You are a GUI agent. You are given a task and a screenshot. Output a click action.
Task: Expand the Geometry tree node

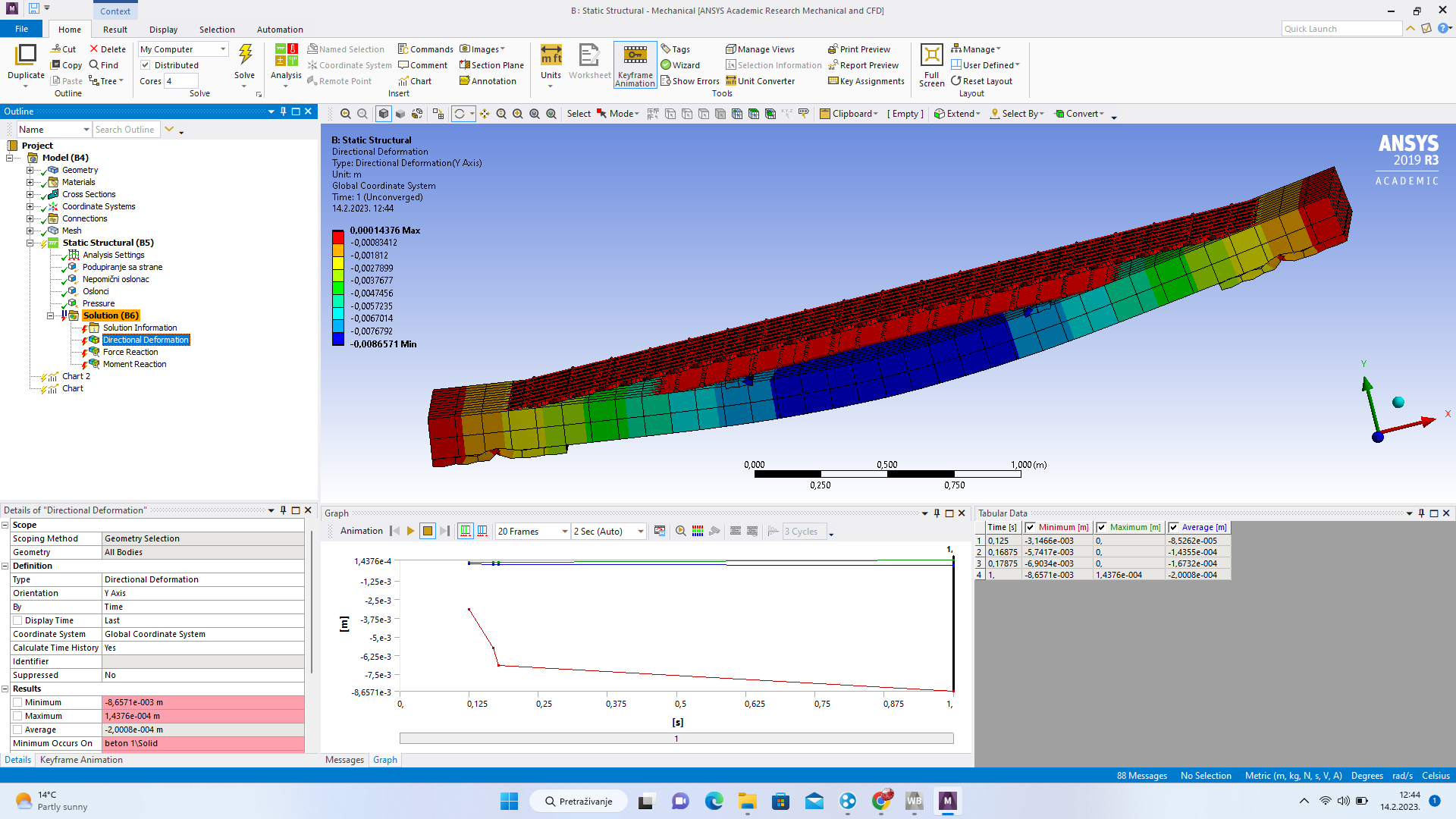tap(30, 170)
